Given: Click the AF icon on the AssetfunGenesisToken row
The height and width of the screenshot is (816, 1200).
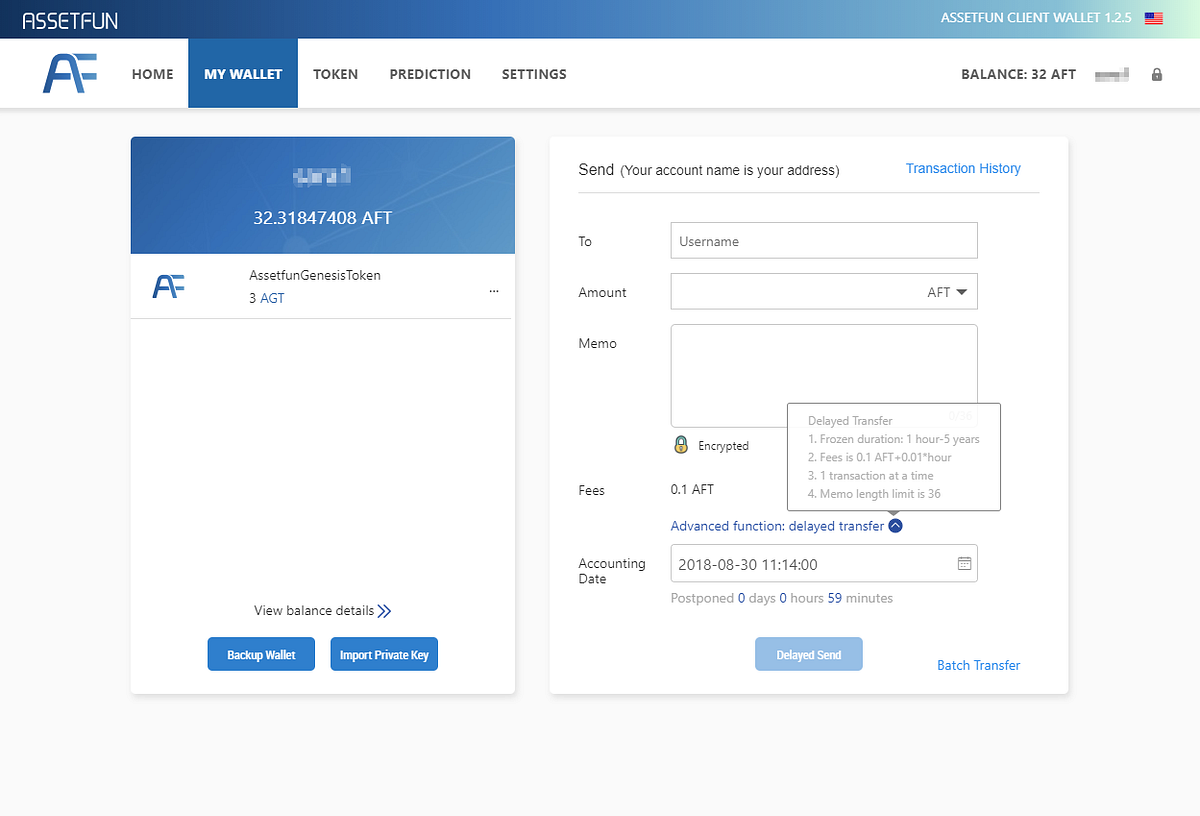Looking at the screenshot, I should (x=169, y=286).
